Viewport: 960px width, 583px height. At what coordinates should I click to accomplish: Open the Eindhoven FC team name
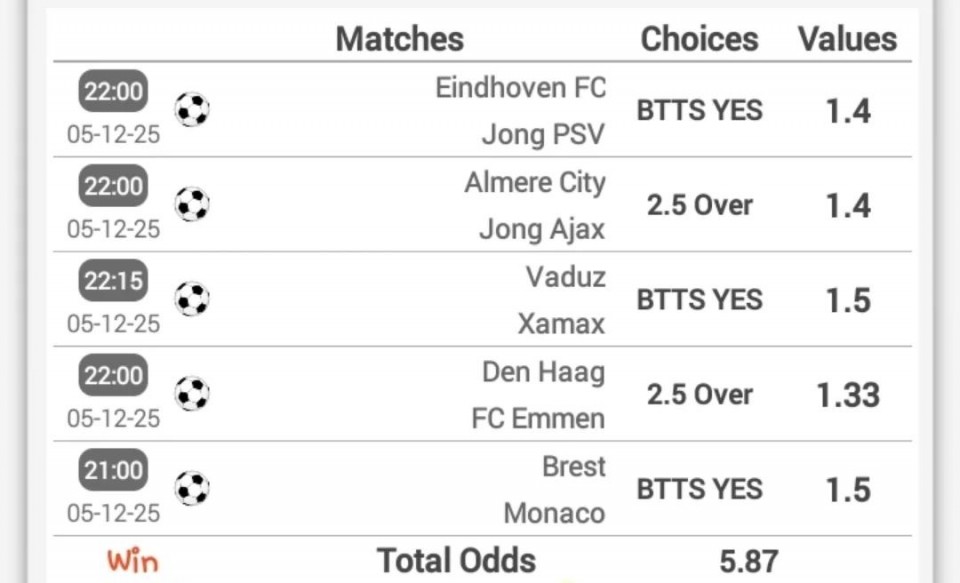[x=520, y=88]
